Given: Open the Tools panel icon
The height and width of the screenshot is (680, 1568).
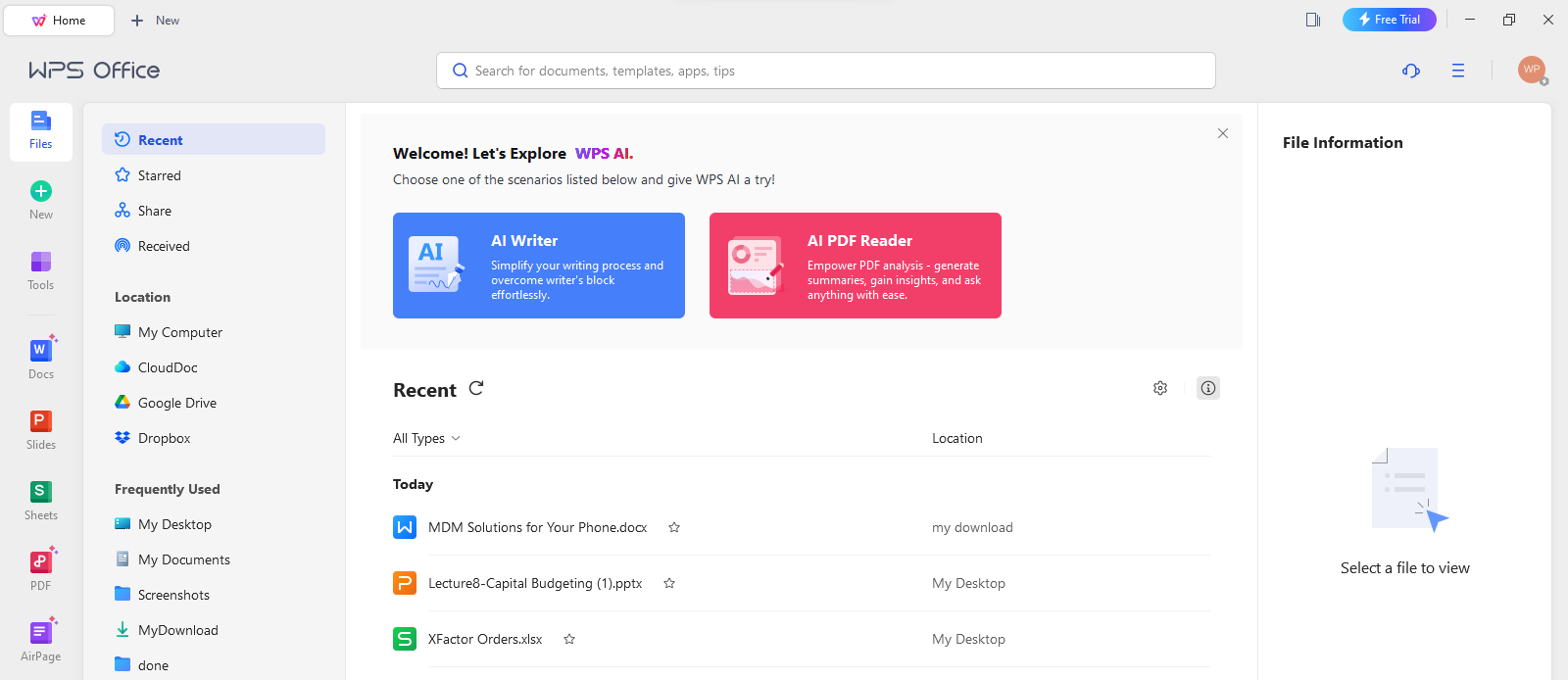Looking at the screenshot, I should tap(41, 262).
